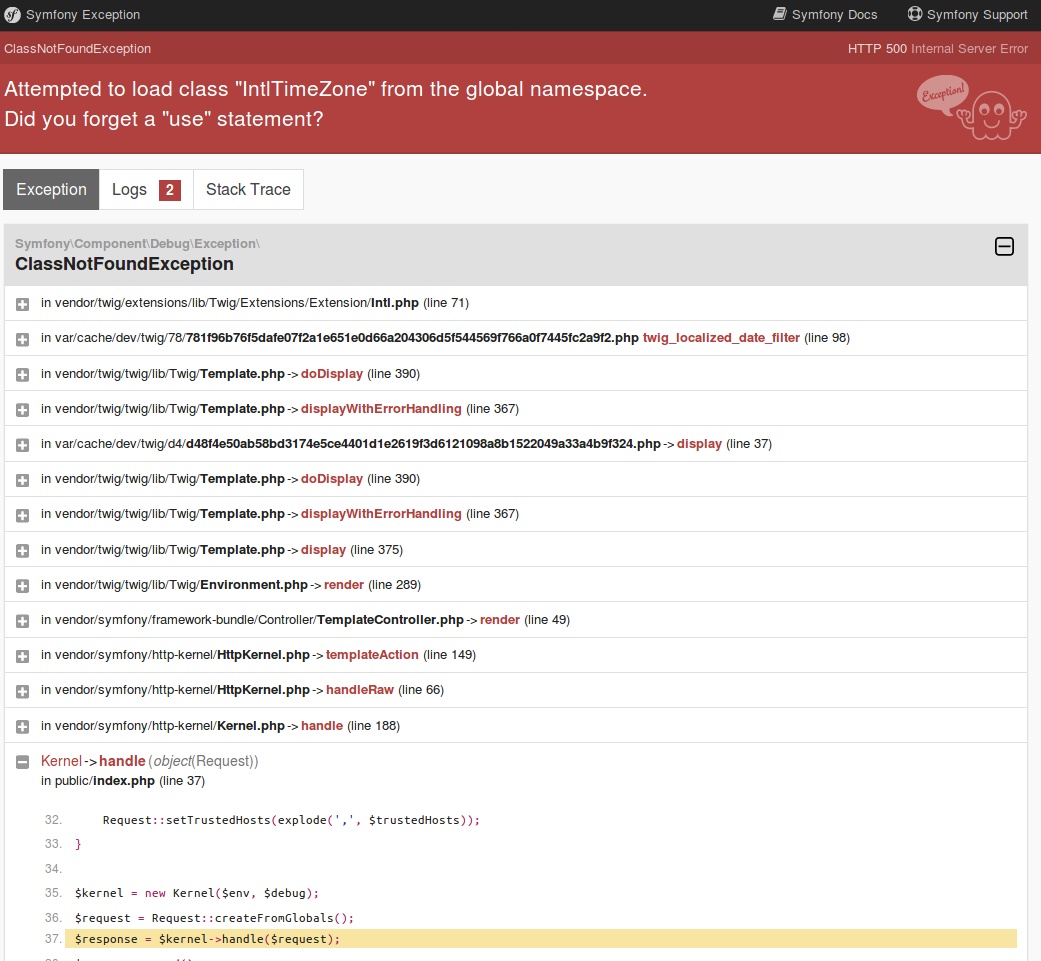Click the Environment.php file name
Image resolution: width=1041 pixels, height=961 pixels.
click(254, 585)
